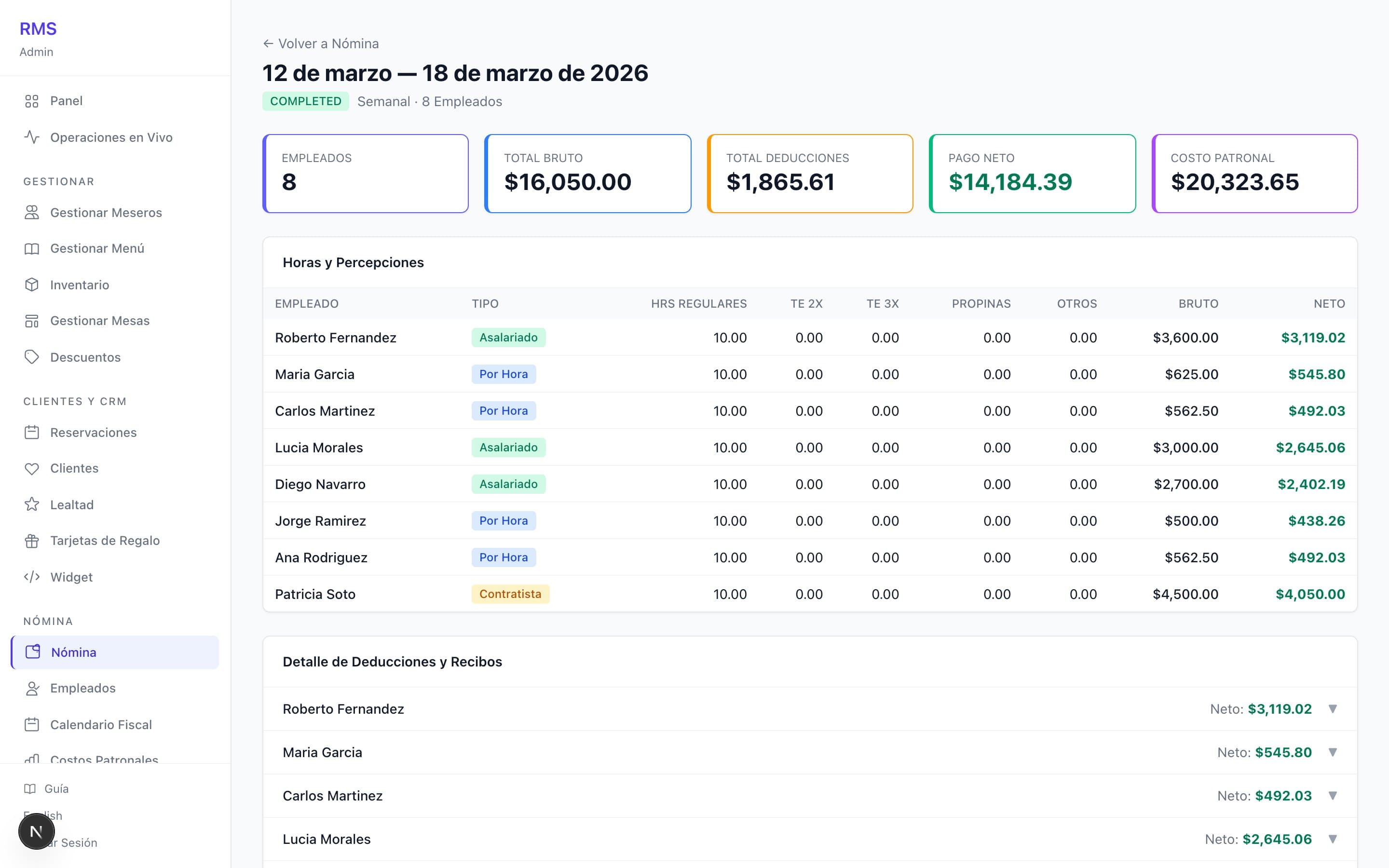Click the Nómina active menu item
Viewport: 1389px width, 868px height.
115,652
